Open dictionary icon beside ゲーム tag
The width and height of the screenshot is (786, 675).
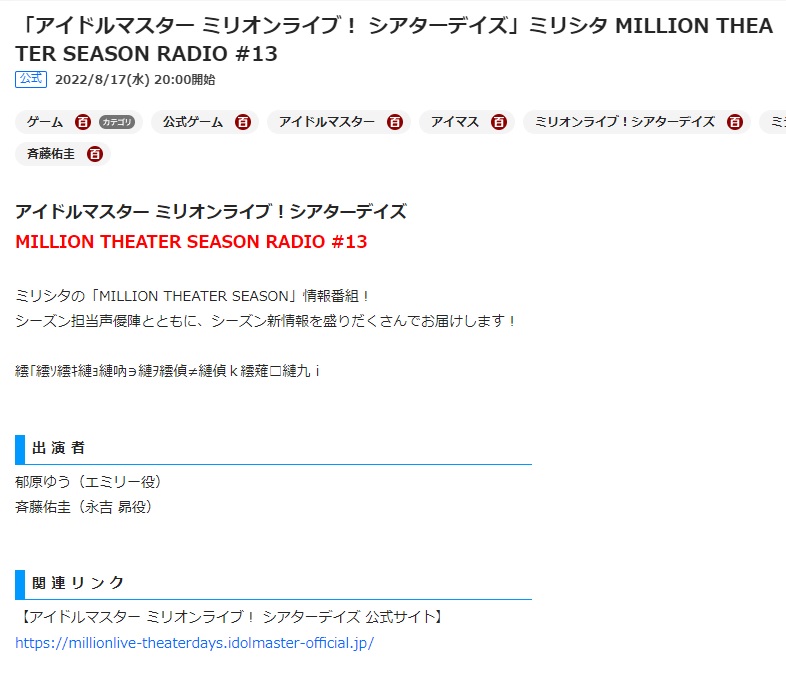coord(83,122)
